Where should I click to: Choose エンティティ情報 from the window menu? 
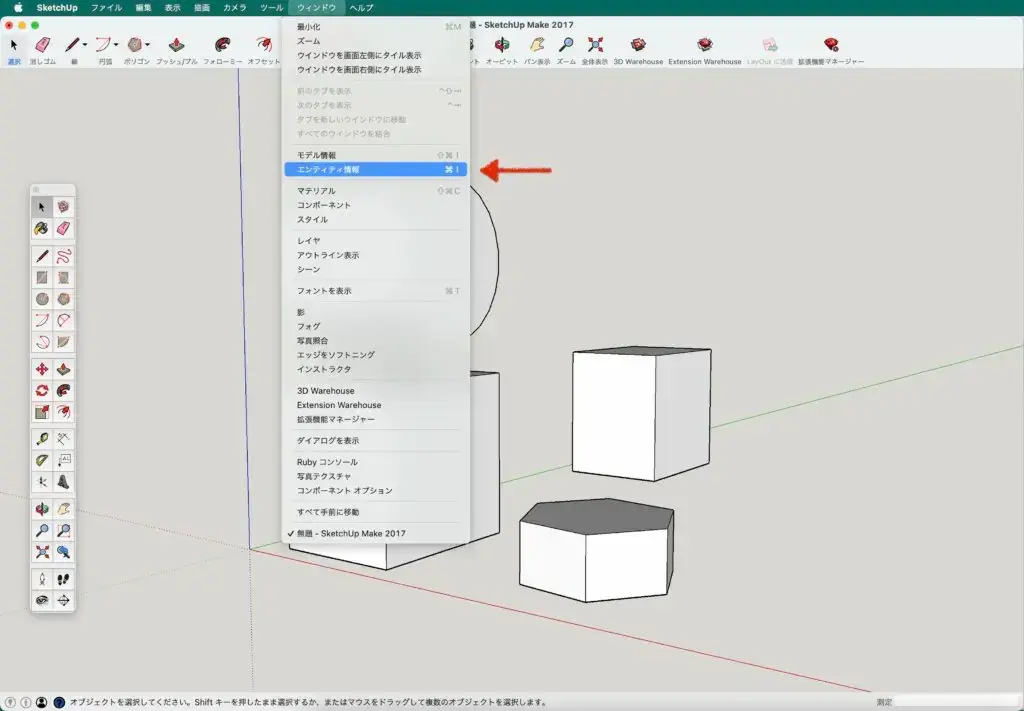(376, 170)
